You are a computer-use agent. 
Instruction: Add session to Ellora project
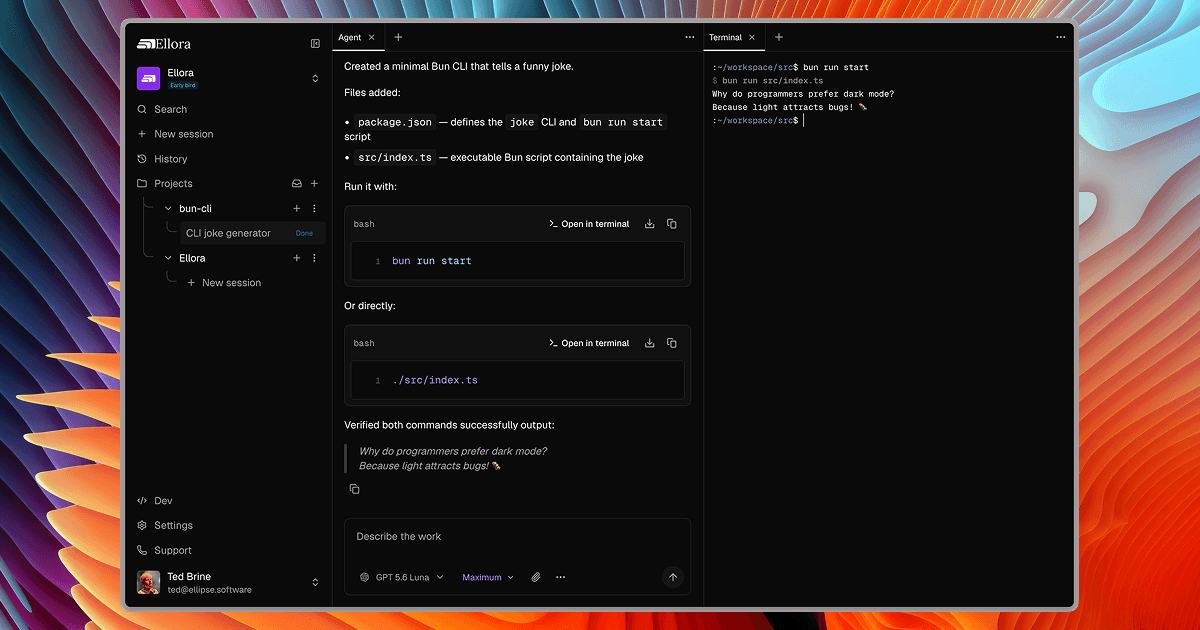(296, 258)
